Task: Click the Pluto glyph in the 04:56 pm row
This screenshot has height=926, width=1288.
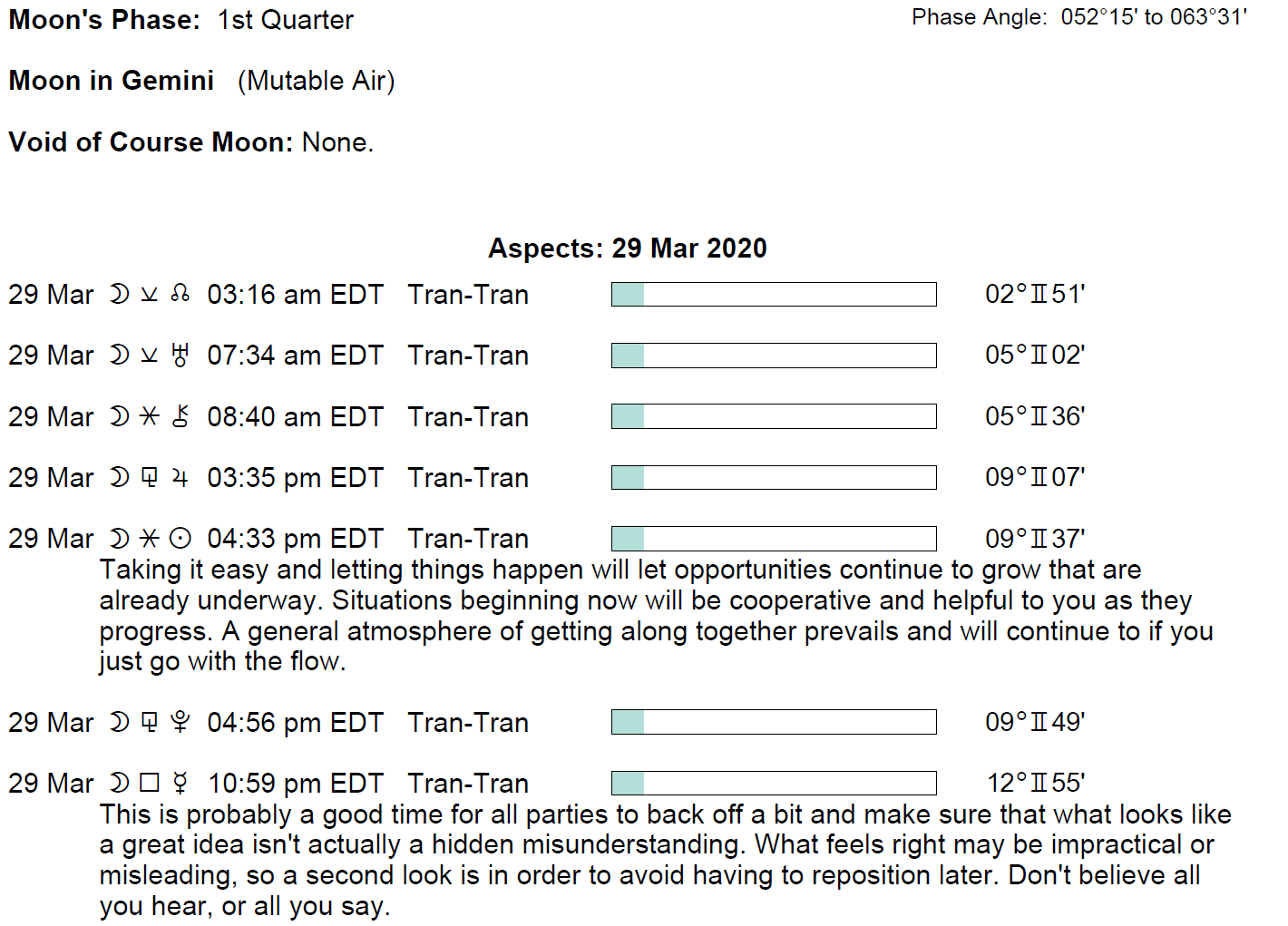Action: (180, 723)
